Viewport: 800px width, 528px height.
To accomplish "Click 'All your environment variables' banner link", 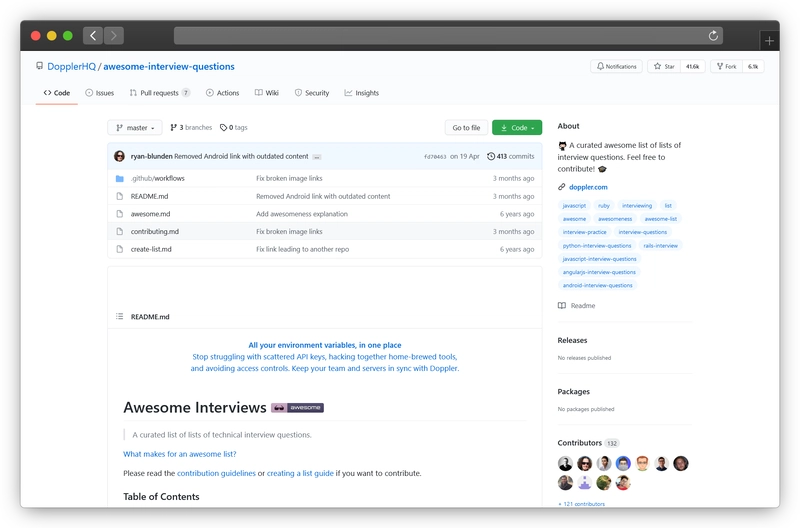I will tap(325, 345).
